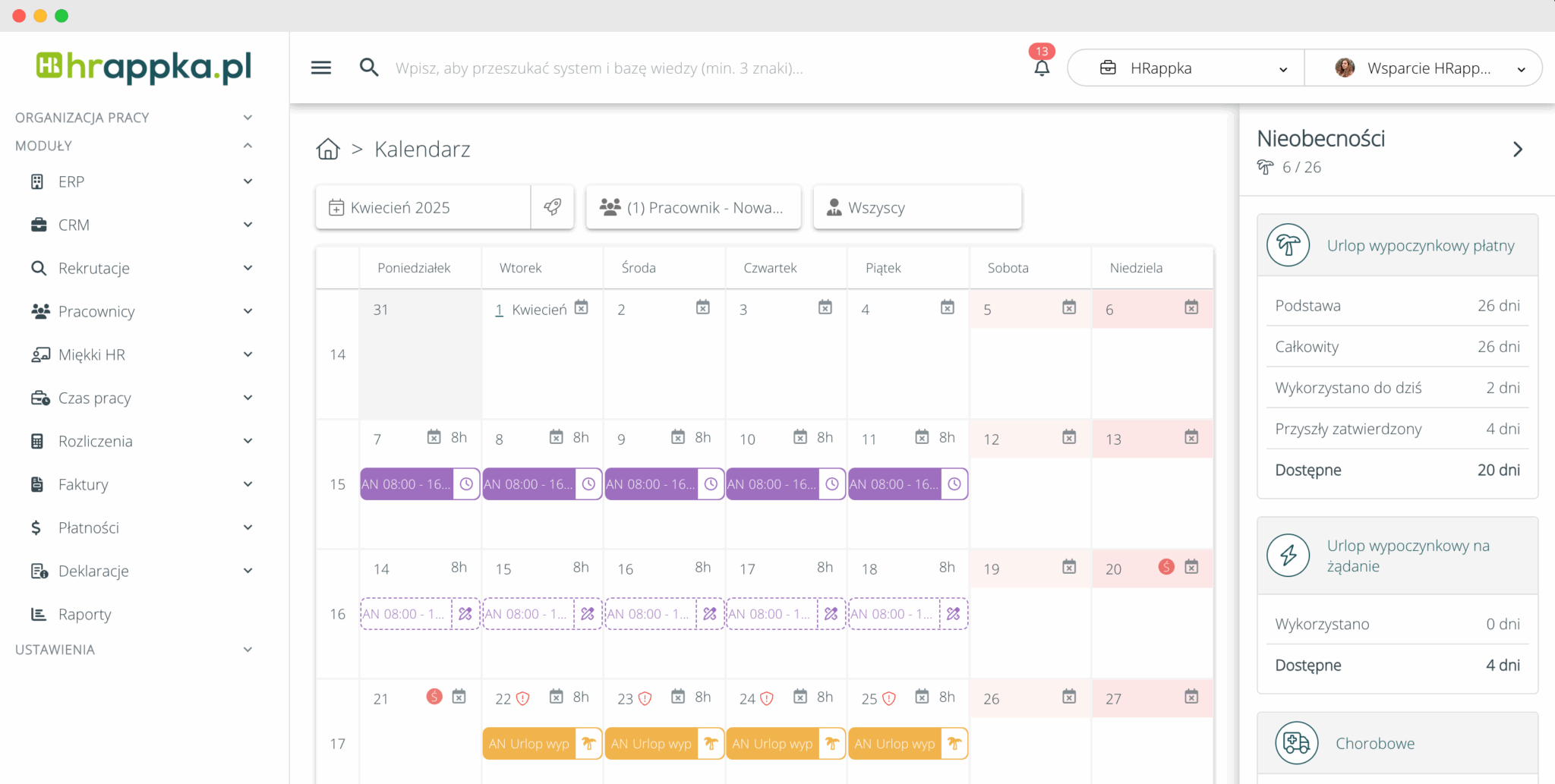This screenshot has width=1555, height=784.
Task: Collapse the MODUŁY section
Action: click(248, 146)
